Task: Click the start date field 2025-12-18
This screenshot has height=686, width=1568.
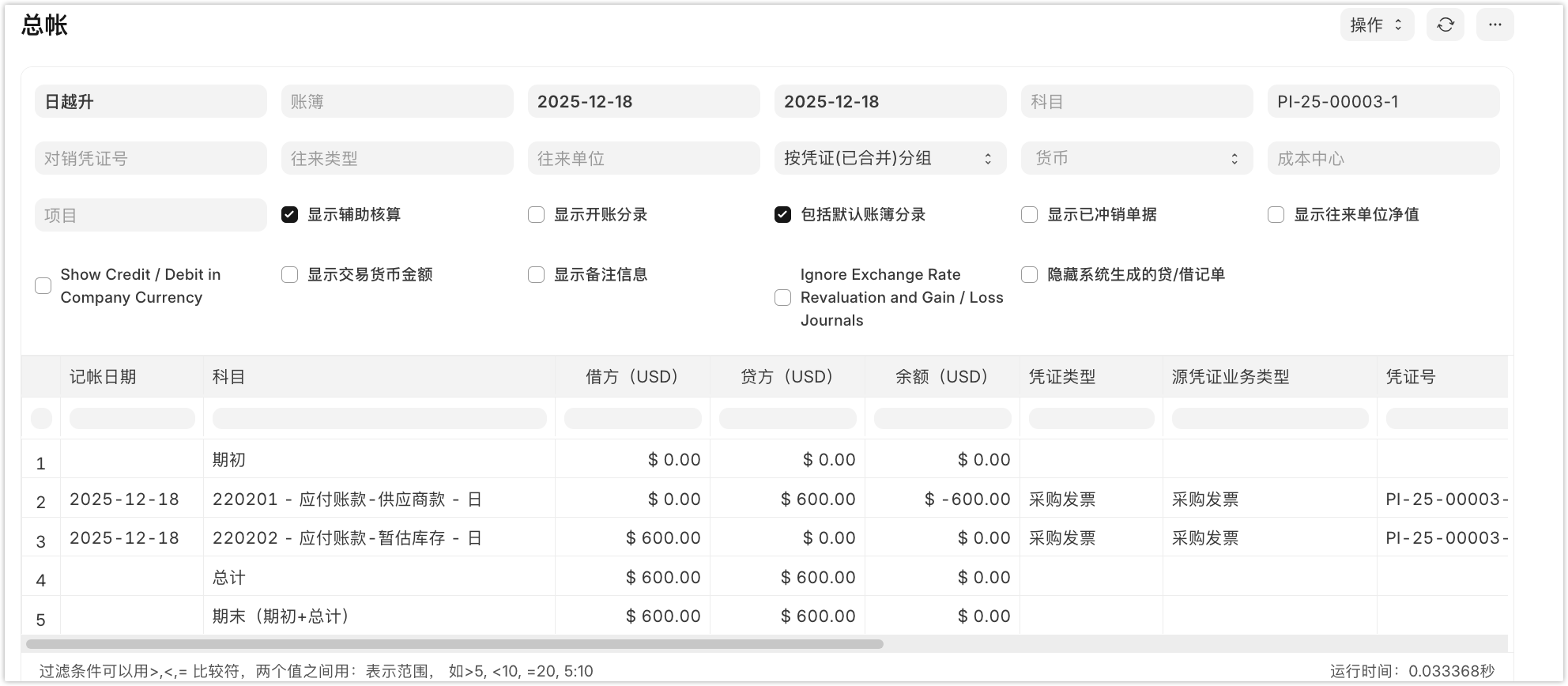Action: coord(643,102)
